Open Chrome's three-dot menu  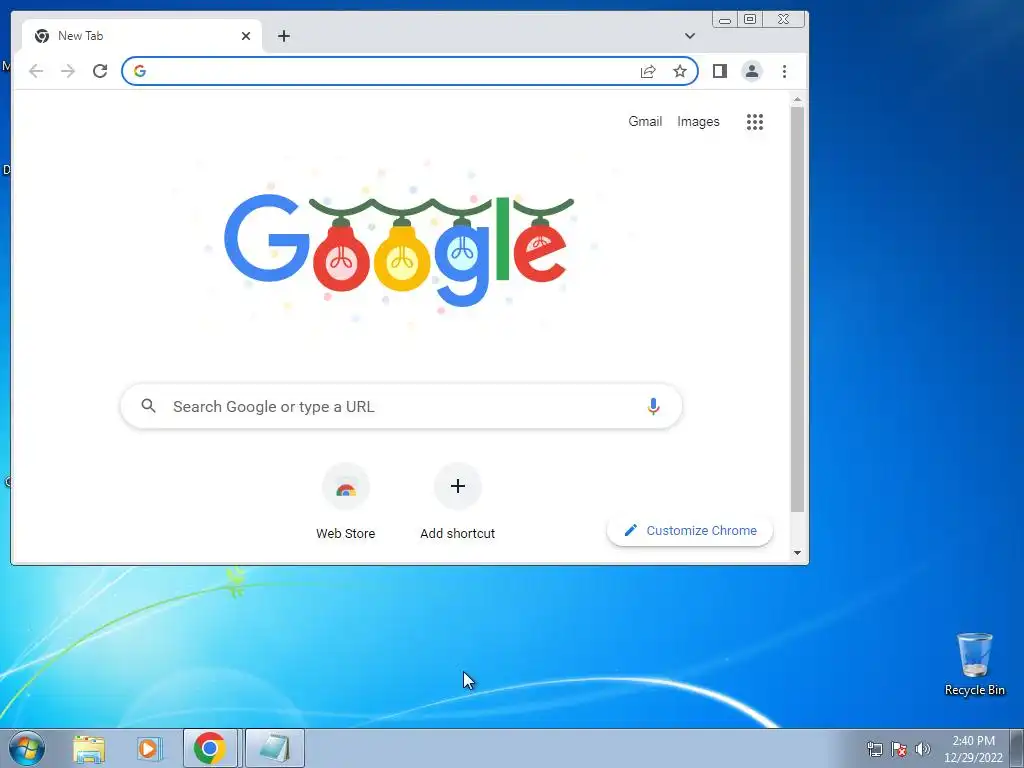click(784, 71)
